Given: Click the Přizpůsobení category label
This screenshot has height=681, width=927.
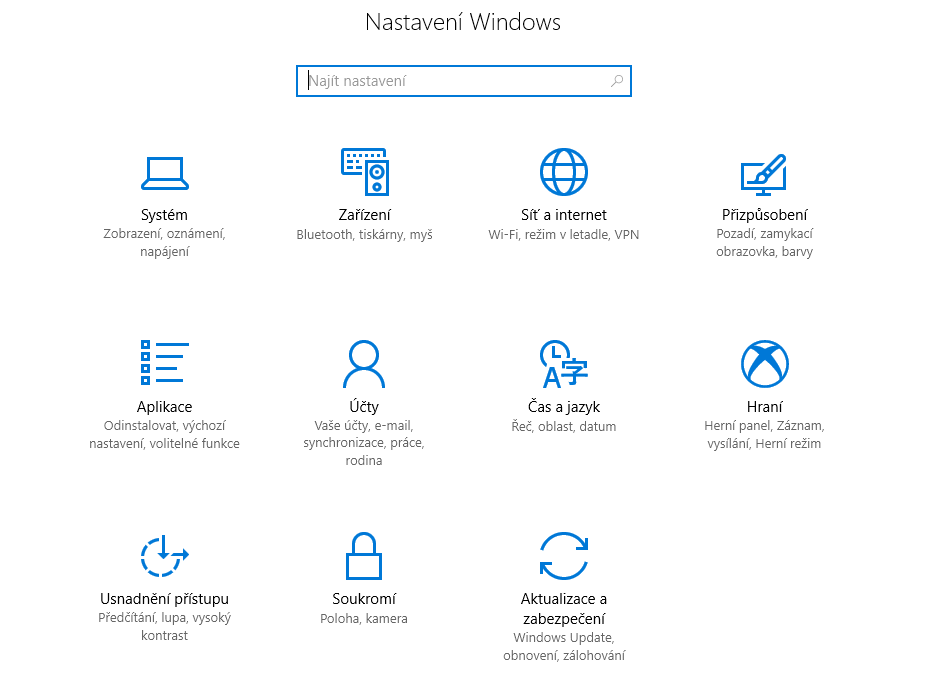Looking at the screenshot, I should (764, 215).
